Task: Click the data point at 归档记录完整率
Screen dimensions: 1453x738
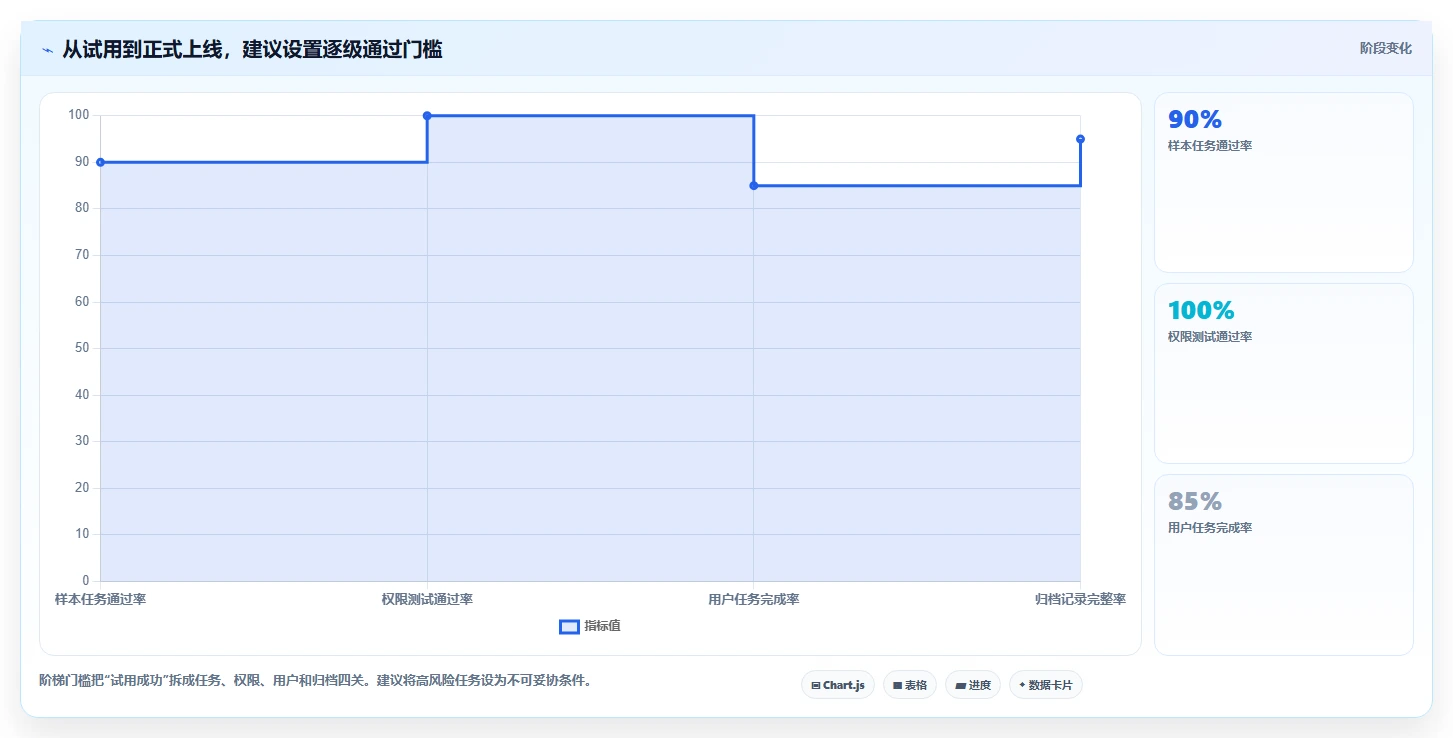Action: pos(1080,139)
